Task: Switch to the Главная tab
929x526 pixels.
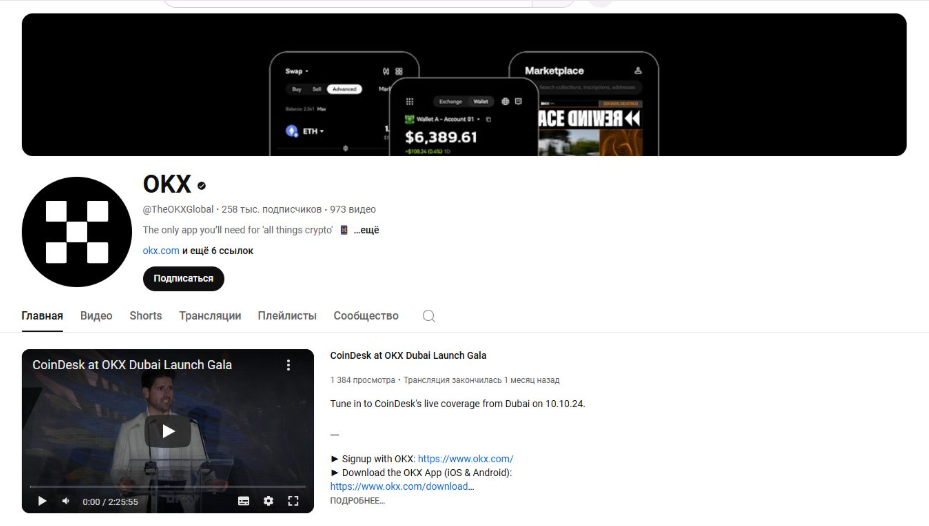Action: tap(42, 316)
